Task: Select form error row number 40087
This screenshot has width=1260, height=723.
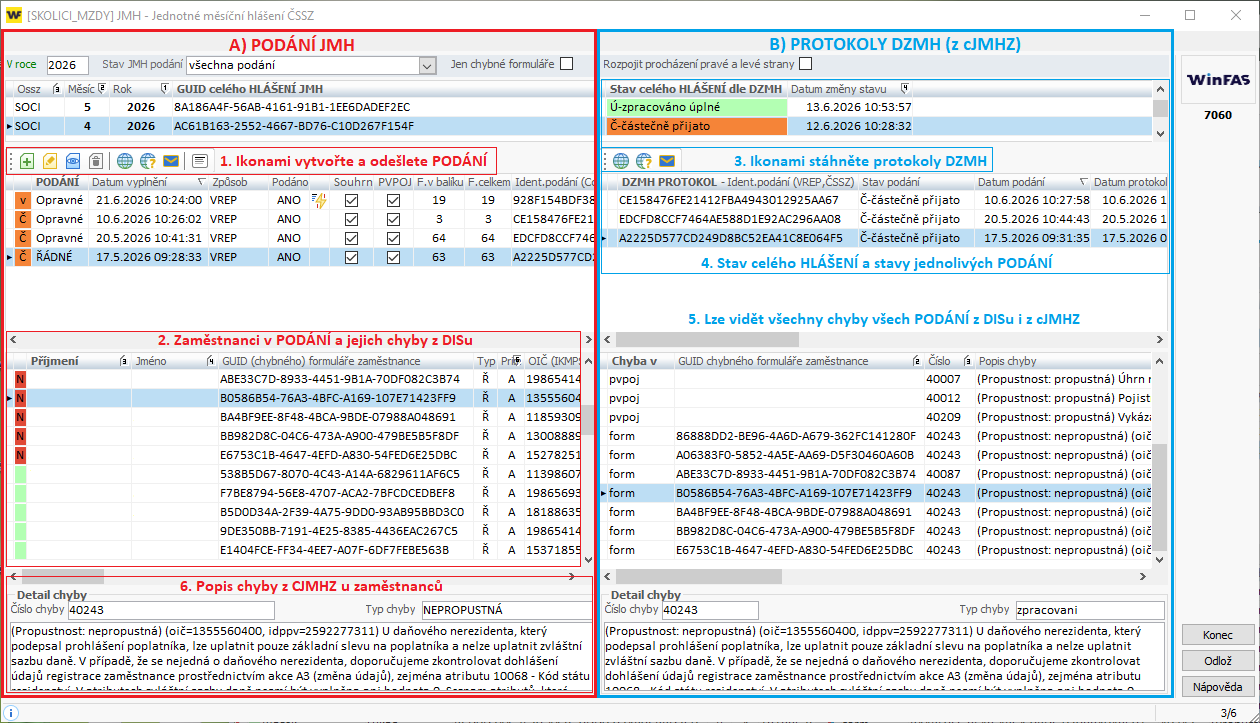Action: tap(877, 474)
